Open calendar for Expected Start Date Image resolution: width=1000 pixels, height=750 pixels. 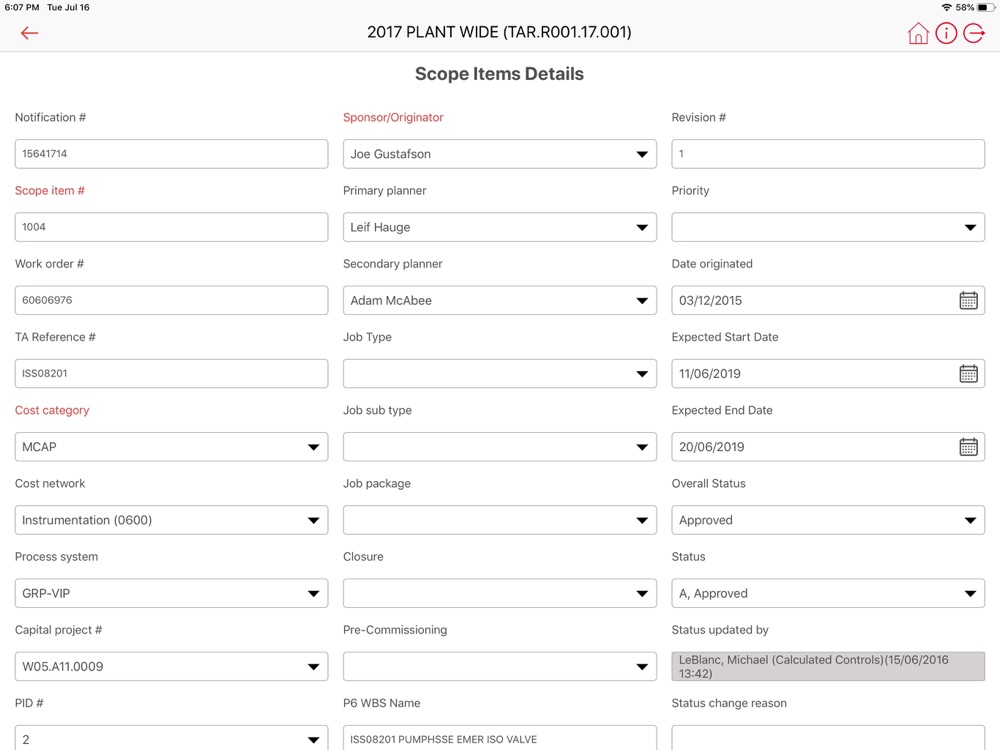click(x=968, y=374)
